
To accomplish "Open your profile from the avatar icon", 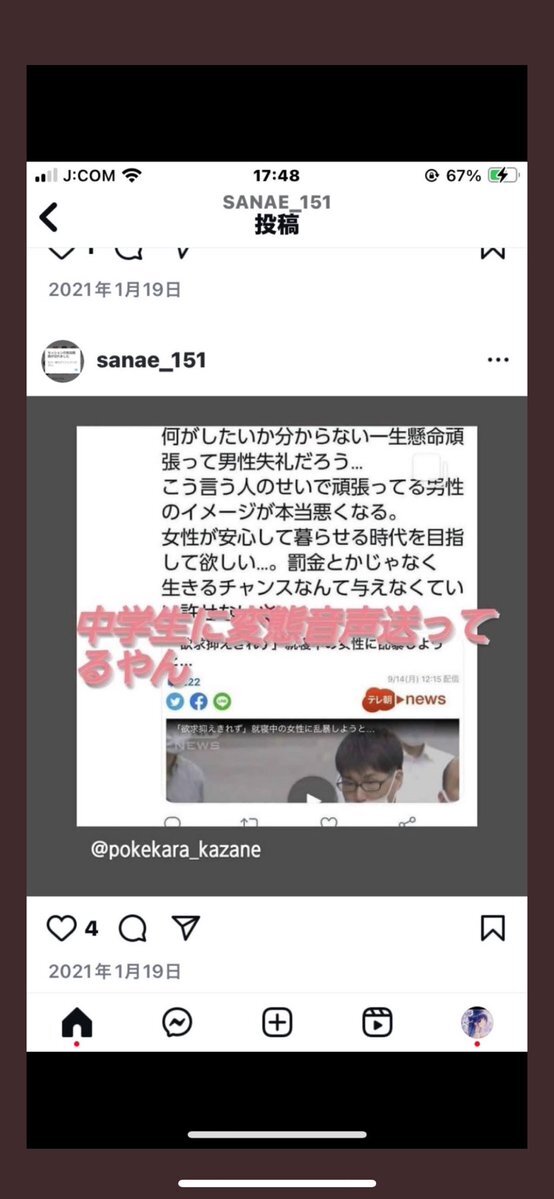I will (477, 1022).
